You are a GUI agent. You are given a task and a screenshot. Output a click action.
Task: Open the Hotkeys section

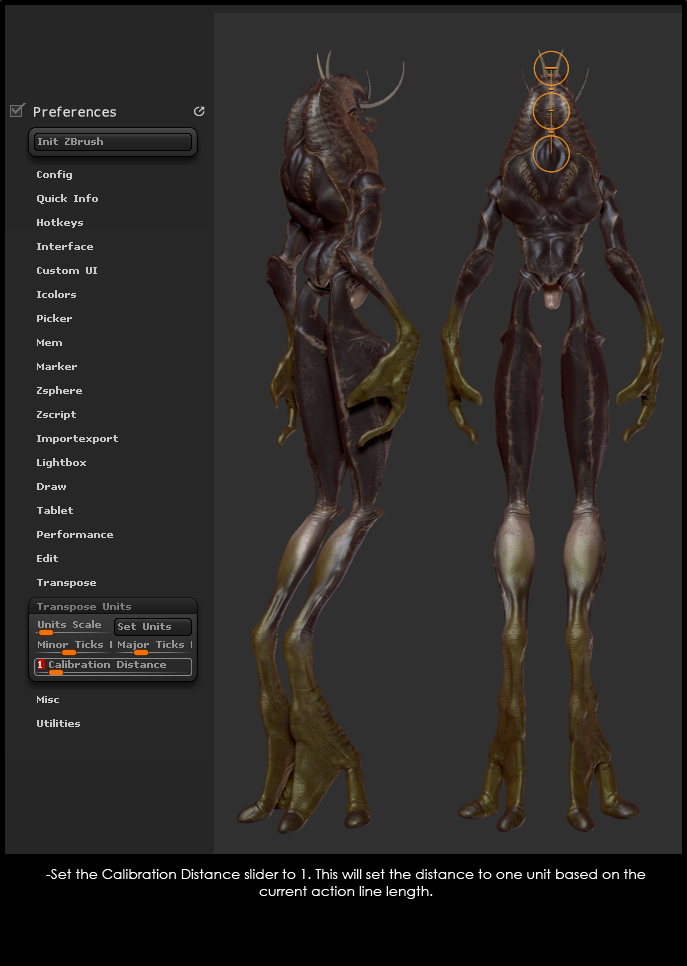[60, 222]
